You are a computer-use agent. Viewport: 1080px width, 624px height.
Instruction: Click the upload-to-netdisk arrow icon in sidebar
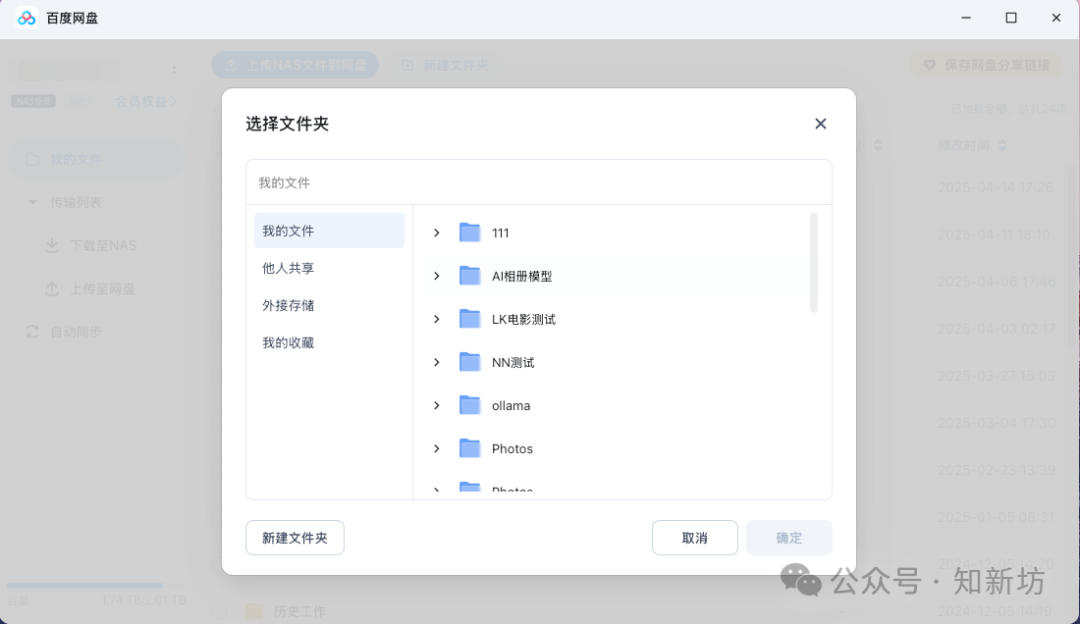tap(53, 288)
